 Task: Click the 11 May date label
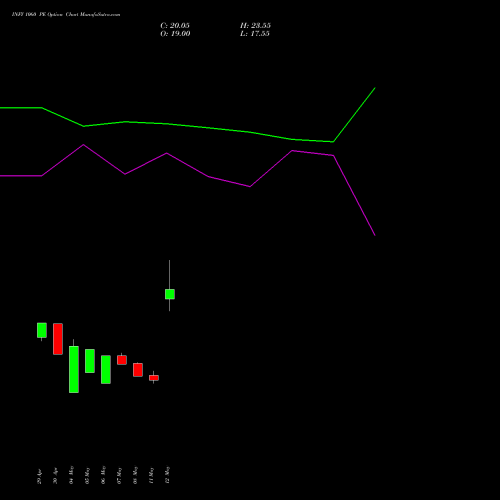pyautogui.click(x=151, y=476)
